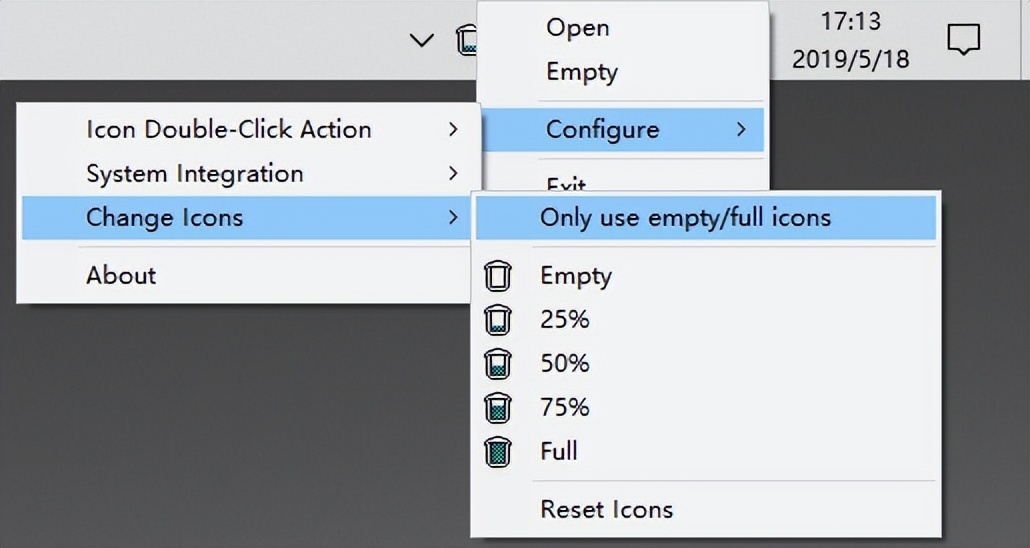Click the recycle bin tray icon
This screenshot has width=1030, height=548.
[466, 40]
